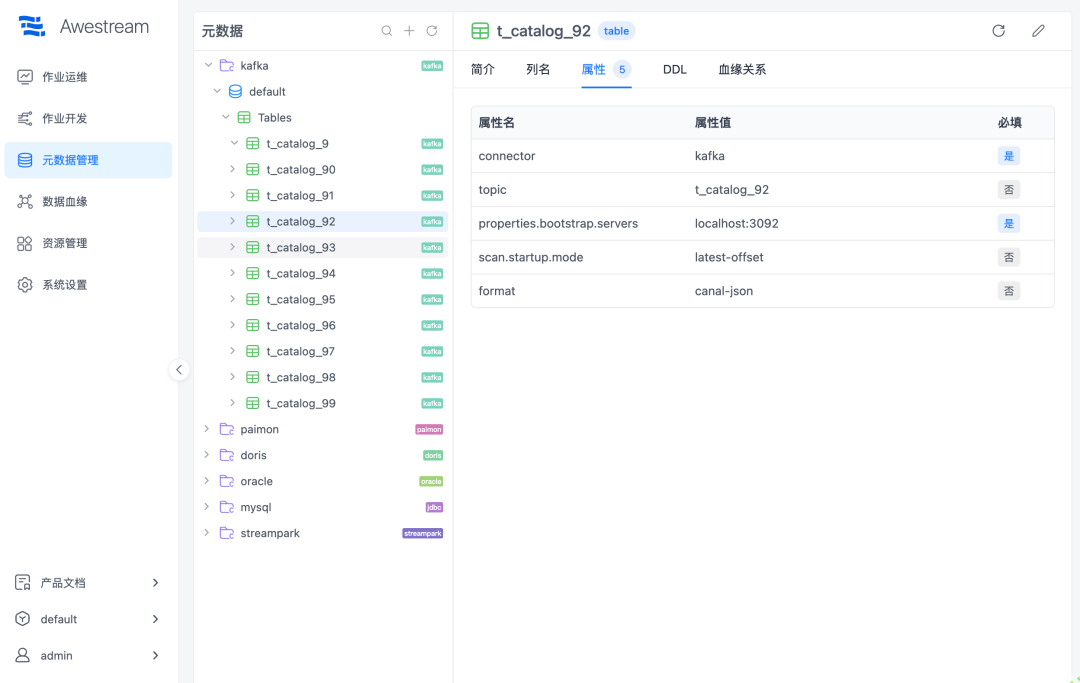1080x683 pixels.
Task: Click the doris tag badge
Action: click(433, 455)
